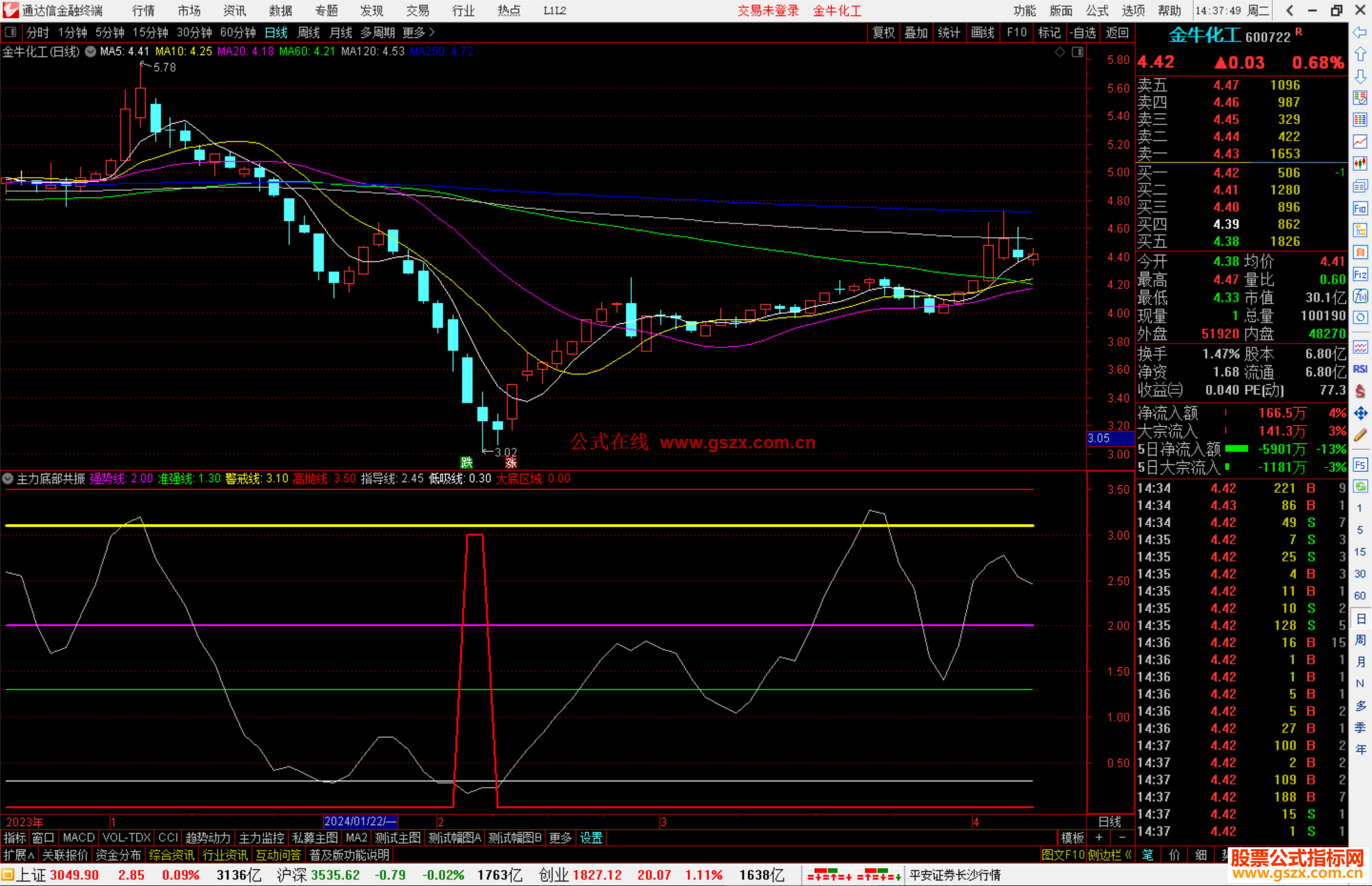Screen dimensions: 1372x886
Task: Click the F10 company info sidebar icon
Action: coord(1360,208)
